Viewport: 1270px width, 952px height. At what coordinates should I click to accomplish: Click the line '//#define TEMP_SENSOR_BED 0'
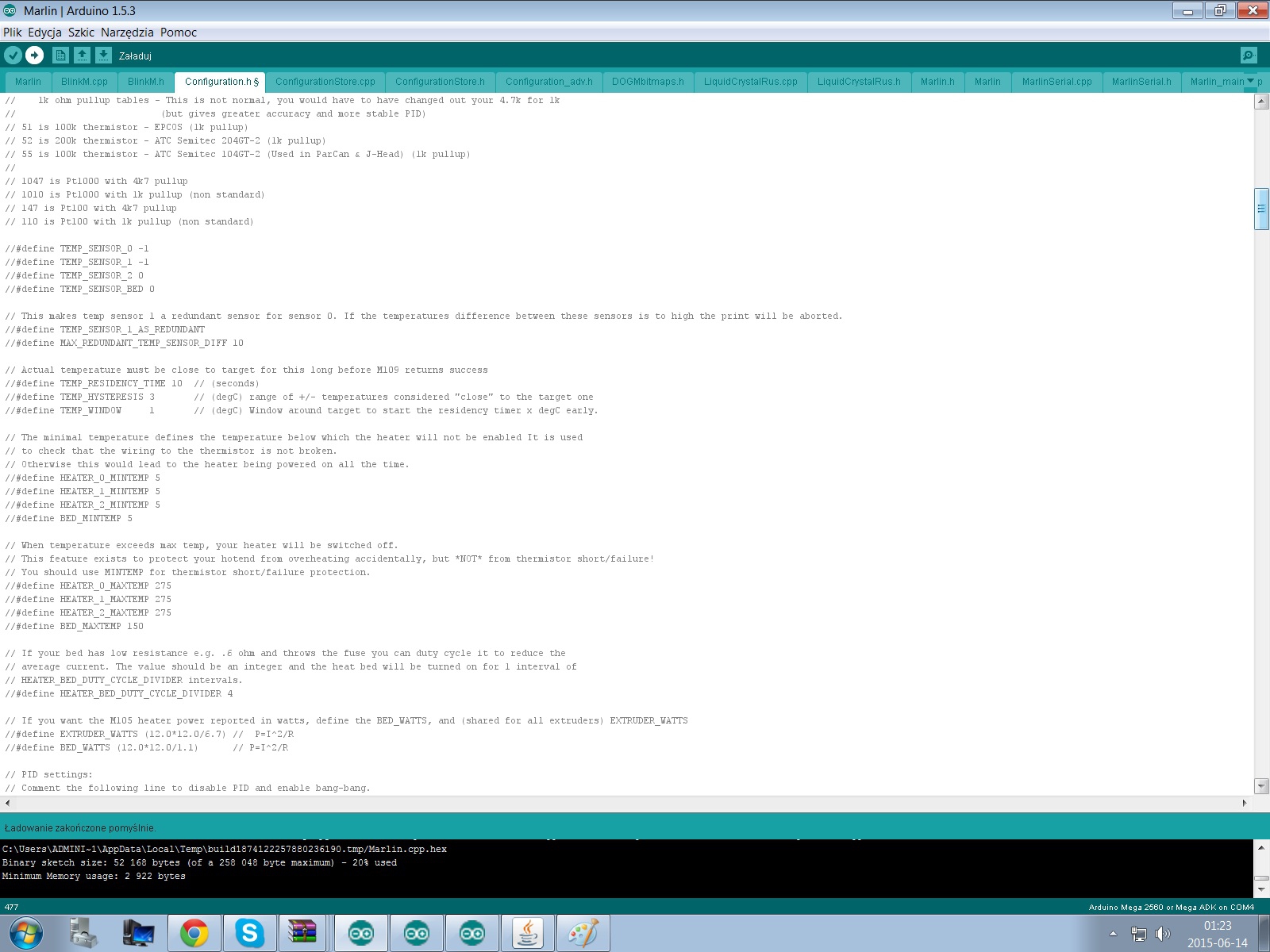(x=79, y=289)
